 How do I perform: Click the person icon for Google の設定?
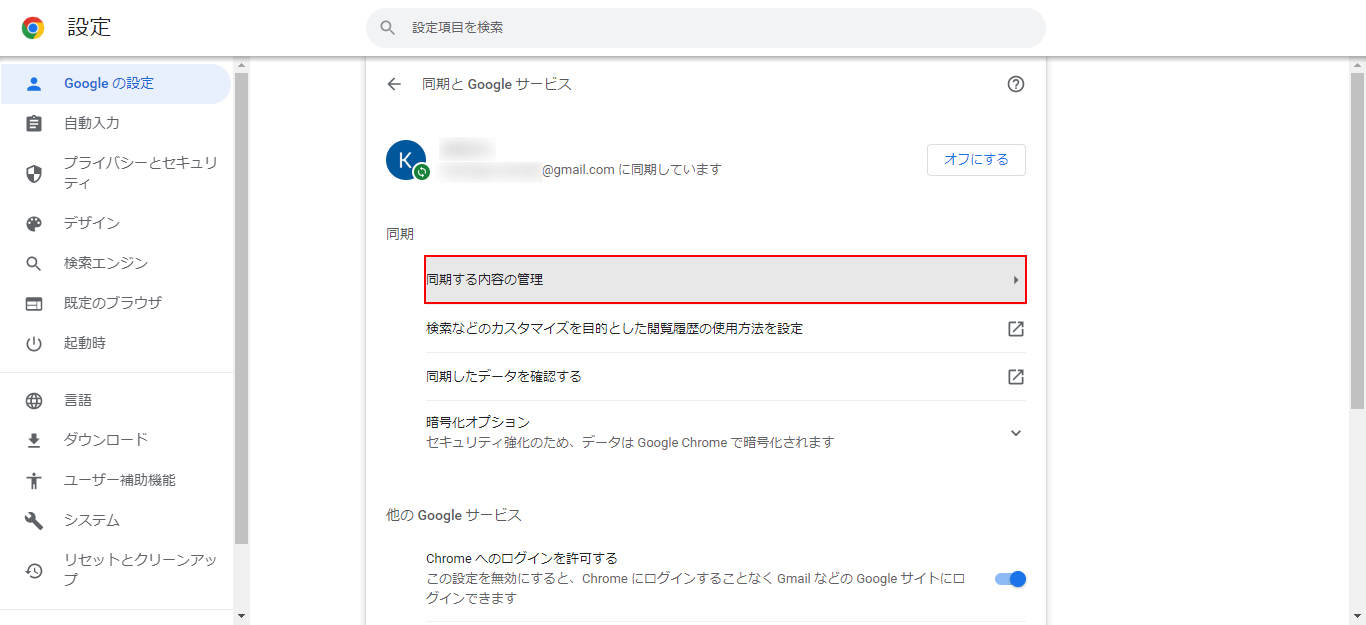[34, 84]
